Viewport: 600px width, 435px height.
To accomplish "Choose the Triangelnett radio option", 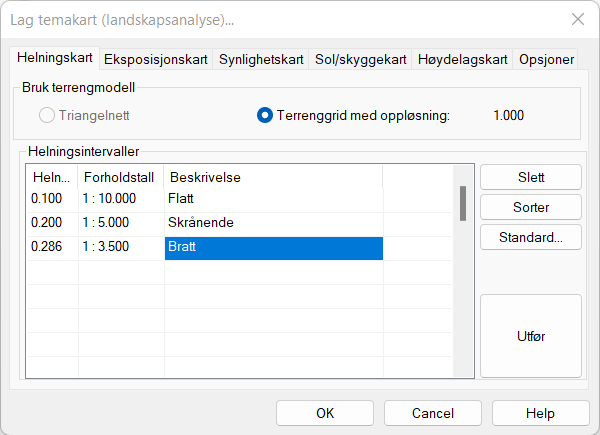I will click(47, 115).
